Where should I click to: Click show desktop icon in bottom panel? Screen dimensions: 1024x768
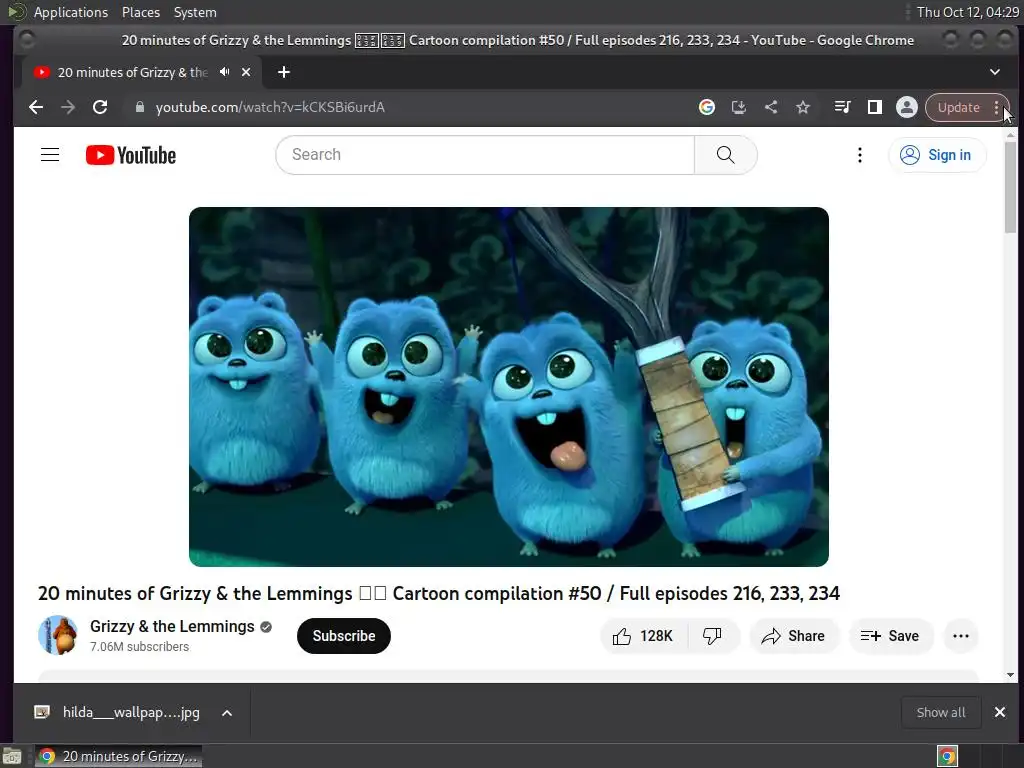12,757
